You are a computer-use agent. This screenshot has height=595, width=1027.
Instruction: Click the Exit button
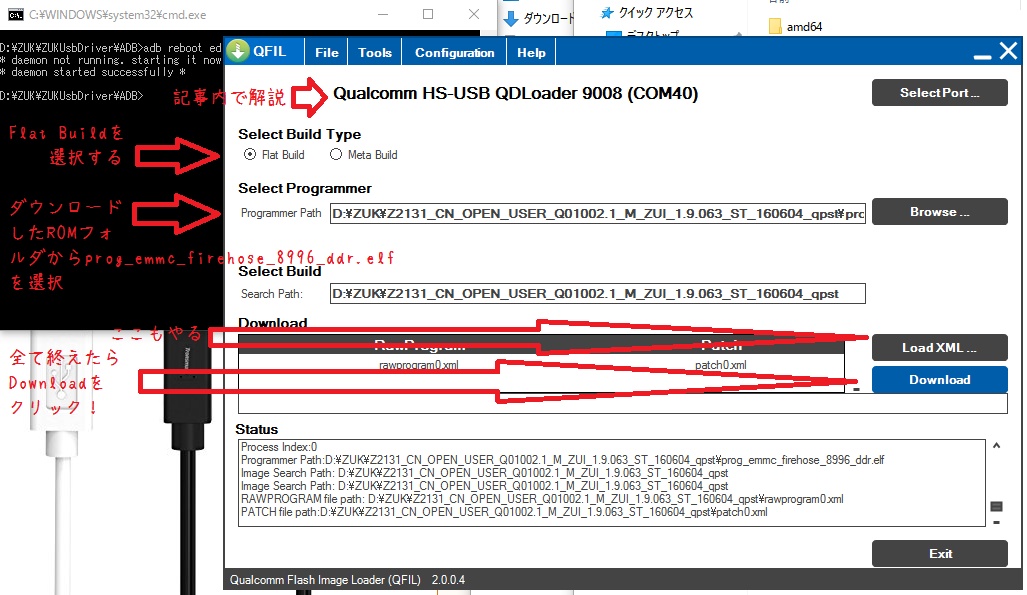(x=939, y=554)
